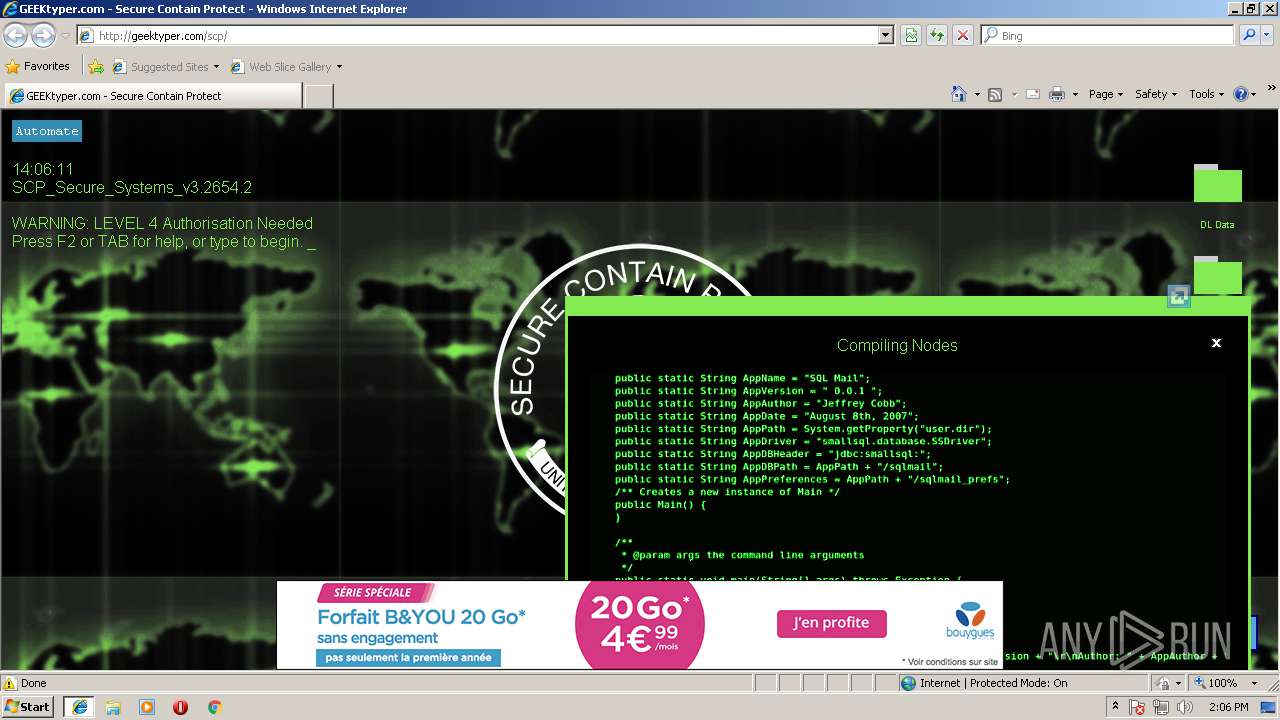Click the Automate button on the page
The height and width of the screenshot is (720, 1280).
pyautogui.click(x=47, y=131)
